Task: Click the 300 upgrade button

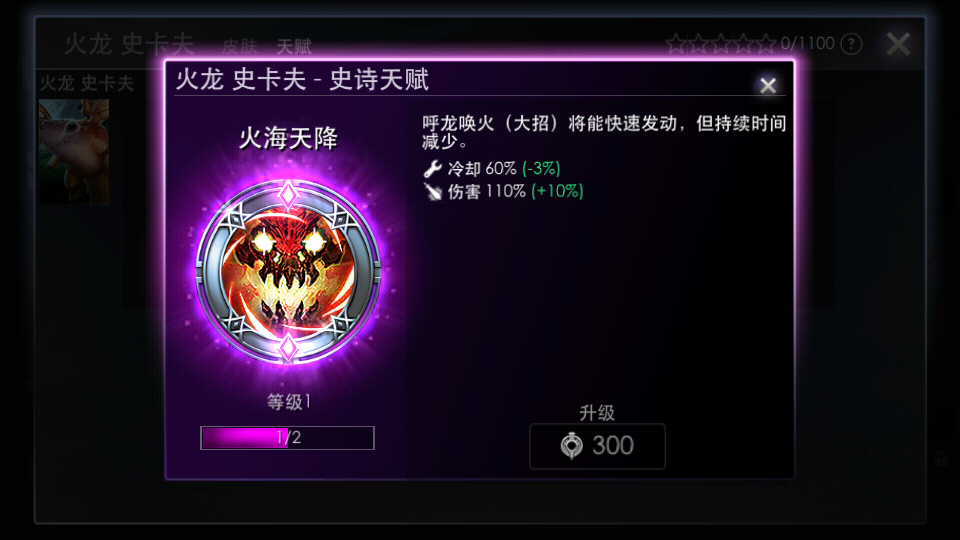Action: 597,446
